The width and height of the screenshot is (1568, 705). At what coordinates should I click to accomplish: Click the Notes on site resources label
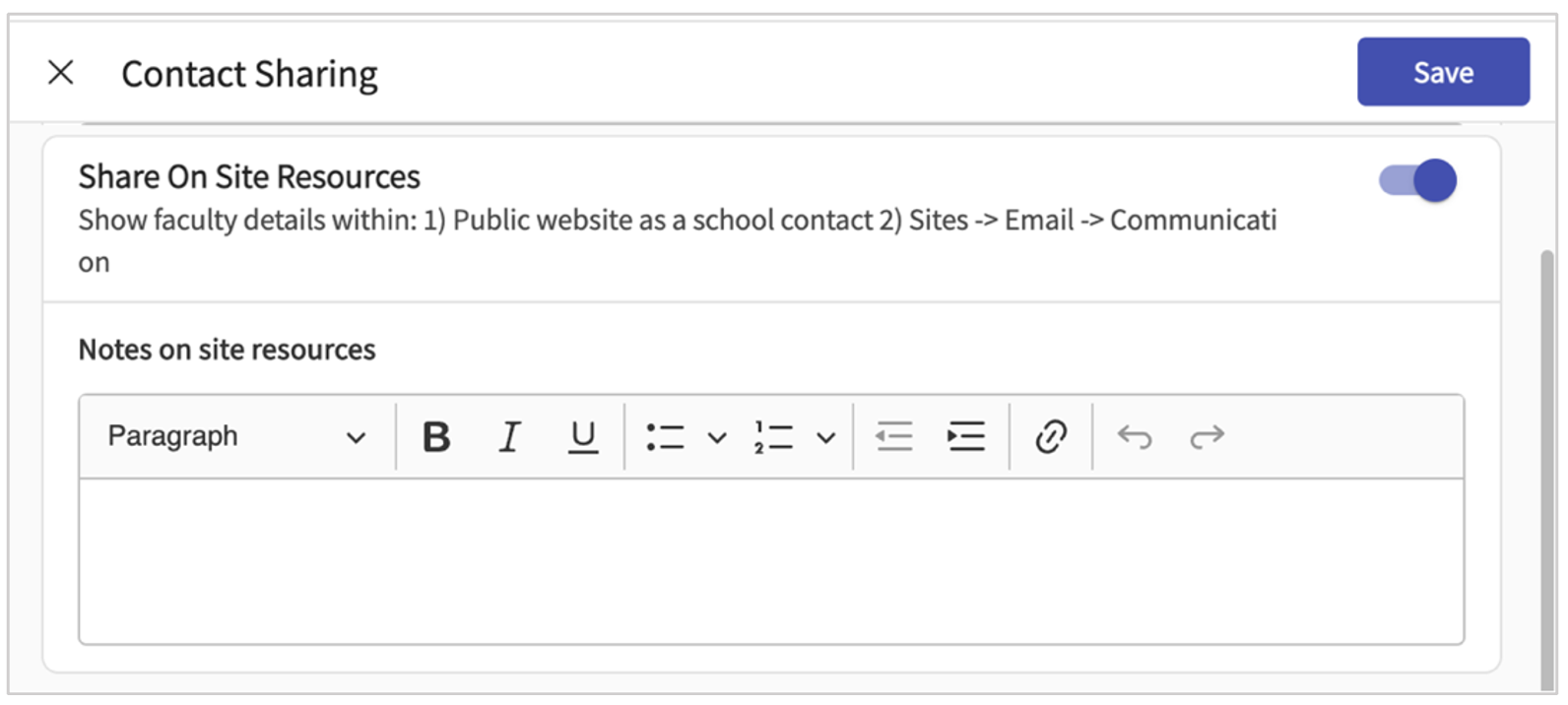227,350
